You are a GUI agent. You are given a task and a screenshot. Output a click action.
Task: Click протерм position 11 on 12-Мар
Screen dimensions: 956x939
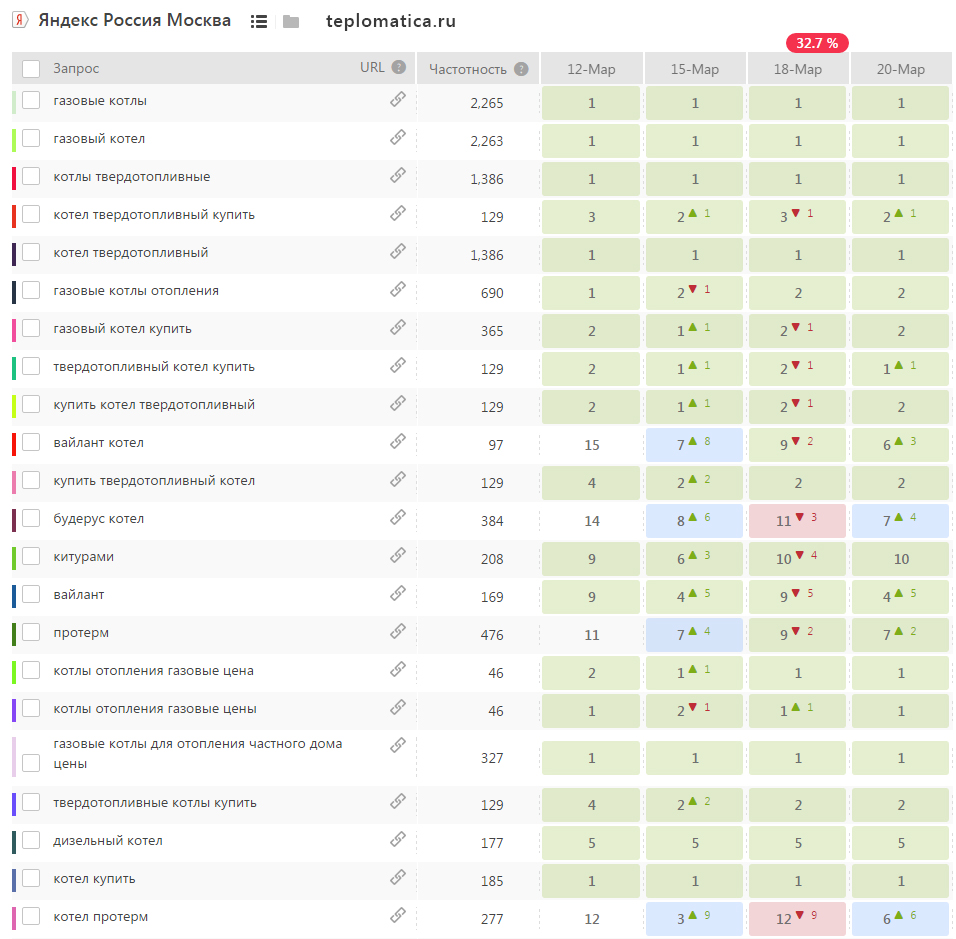591,635
